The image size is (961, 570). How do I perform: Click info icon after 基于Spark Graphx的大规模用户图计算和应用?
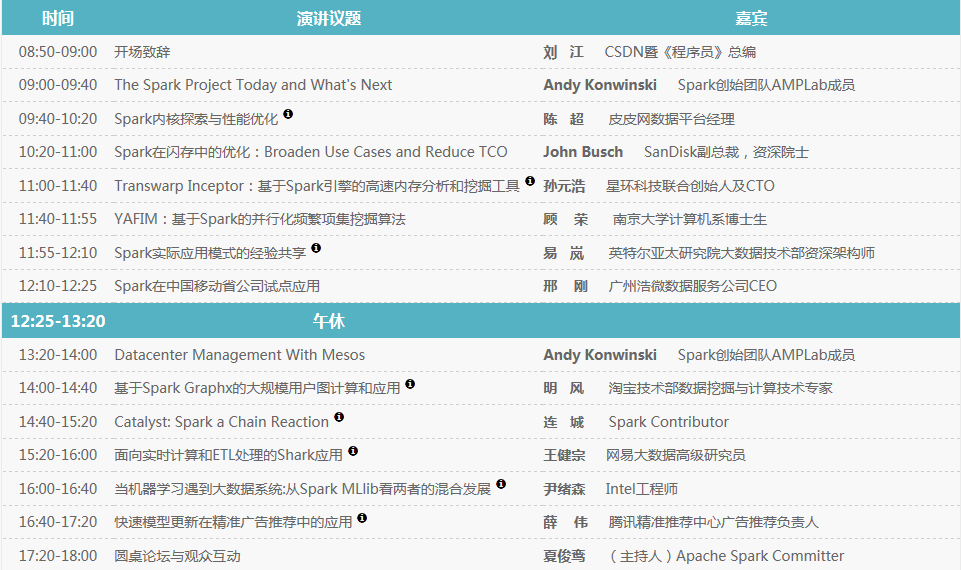411,384
